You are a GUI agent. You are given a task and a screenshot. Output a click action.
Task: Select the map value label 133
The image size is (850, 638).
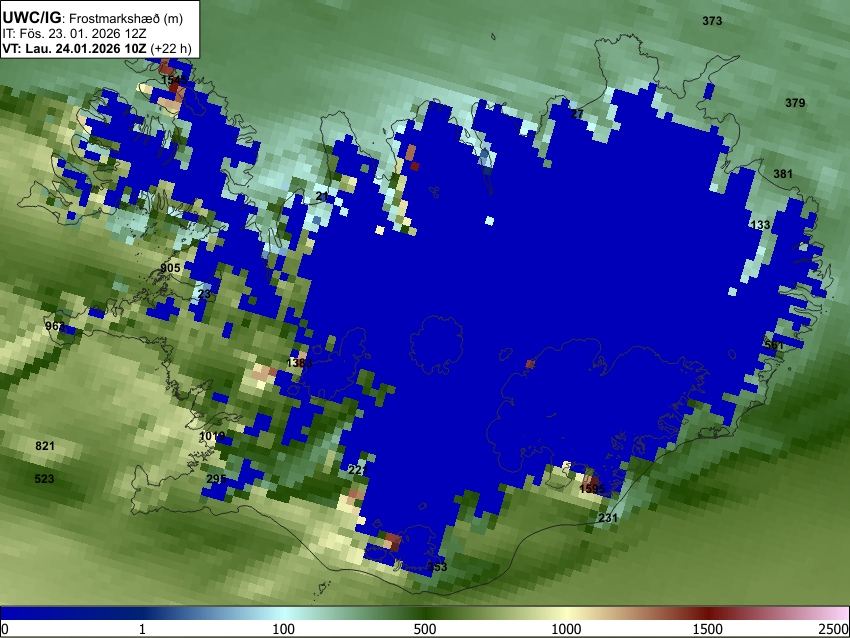click(x=760, y=225)
